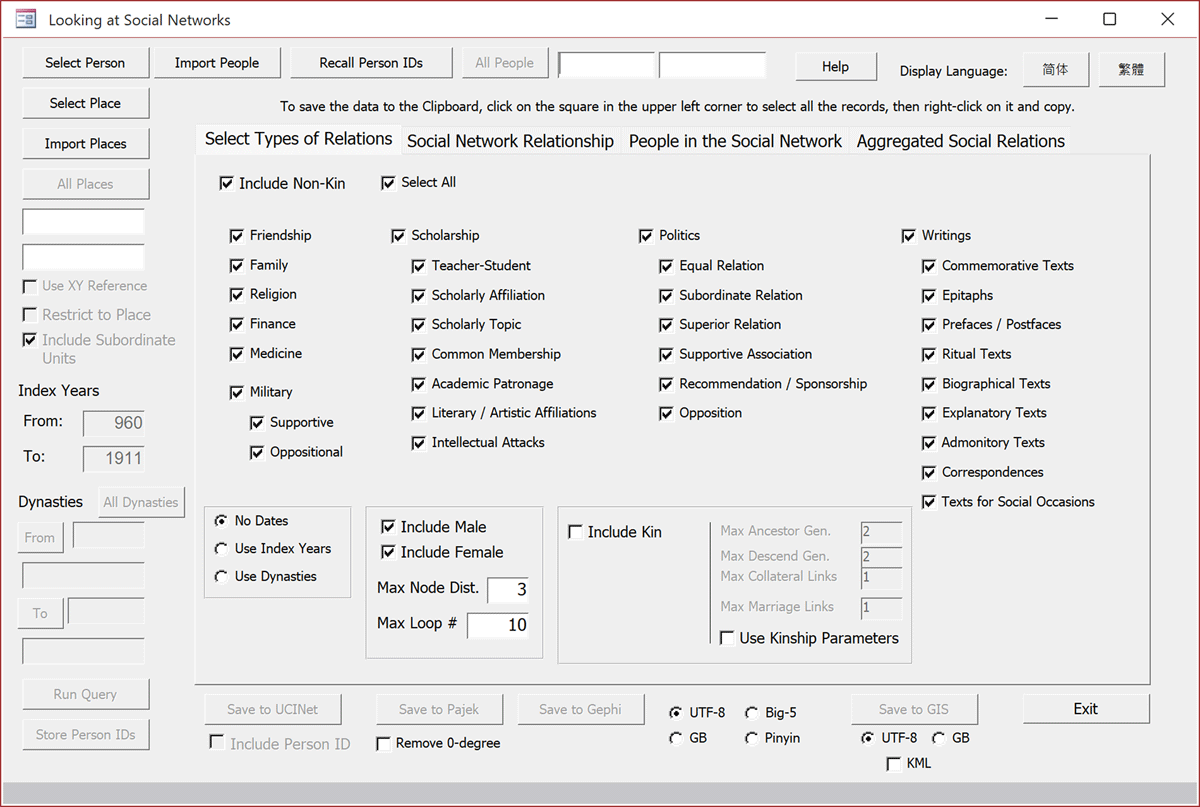Open People in the Social Network tab
1200x807 pixels.
click(735, 141)
